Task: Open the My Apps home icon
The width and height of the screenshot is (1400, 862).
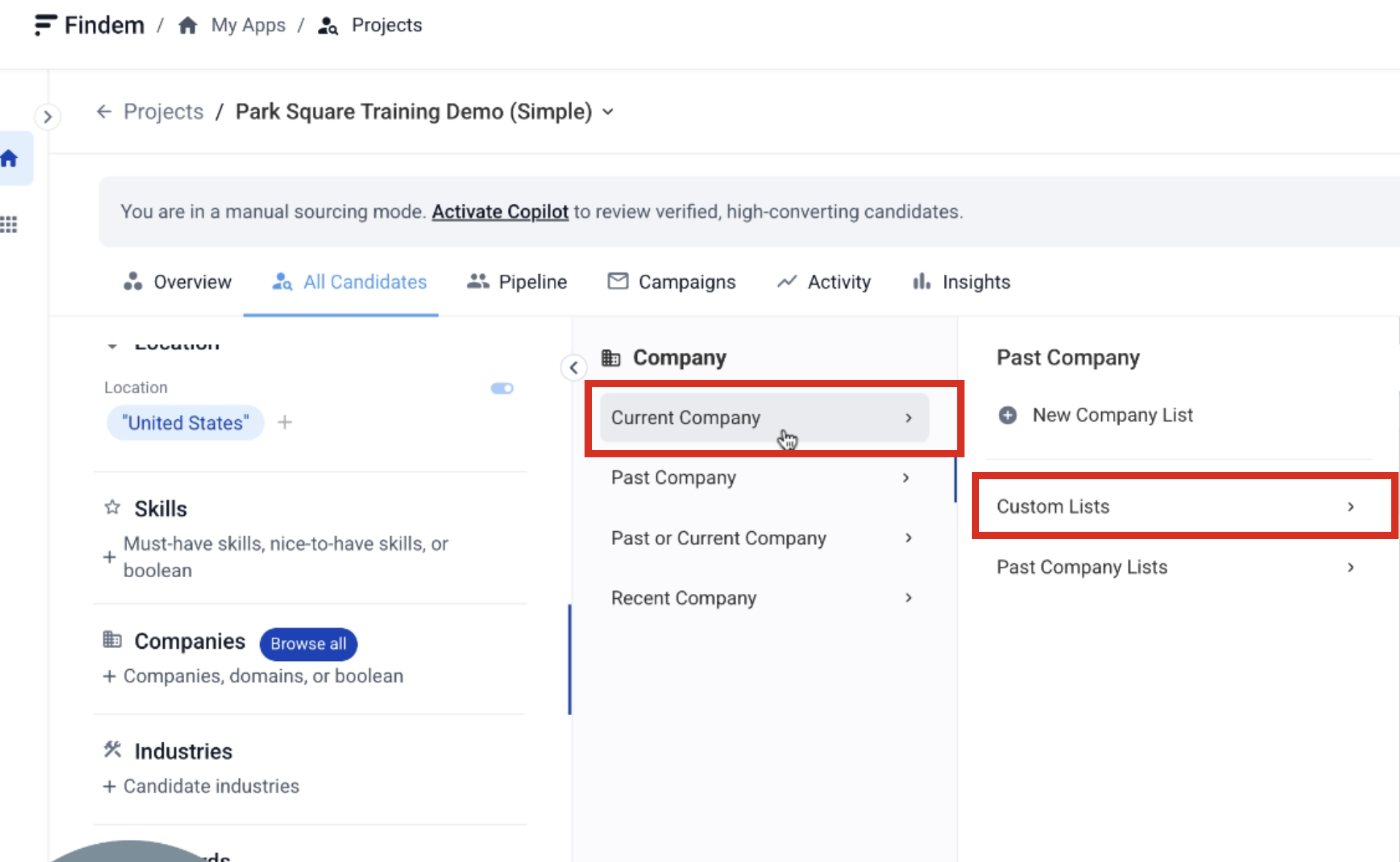Action: coord(188,26)
